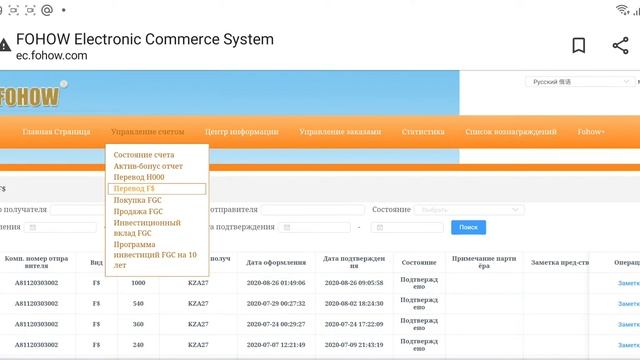The height and width of the screenshot is (360, 640).
Task: Click KZA27 in the 1000 row
Action: pos(198,283)
